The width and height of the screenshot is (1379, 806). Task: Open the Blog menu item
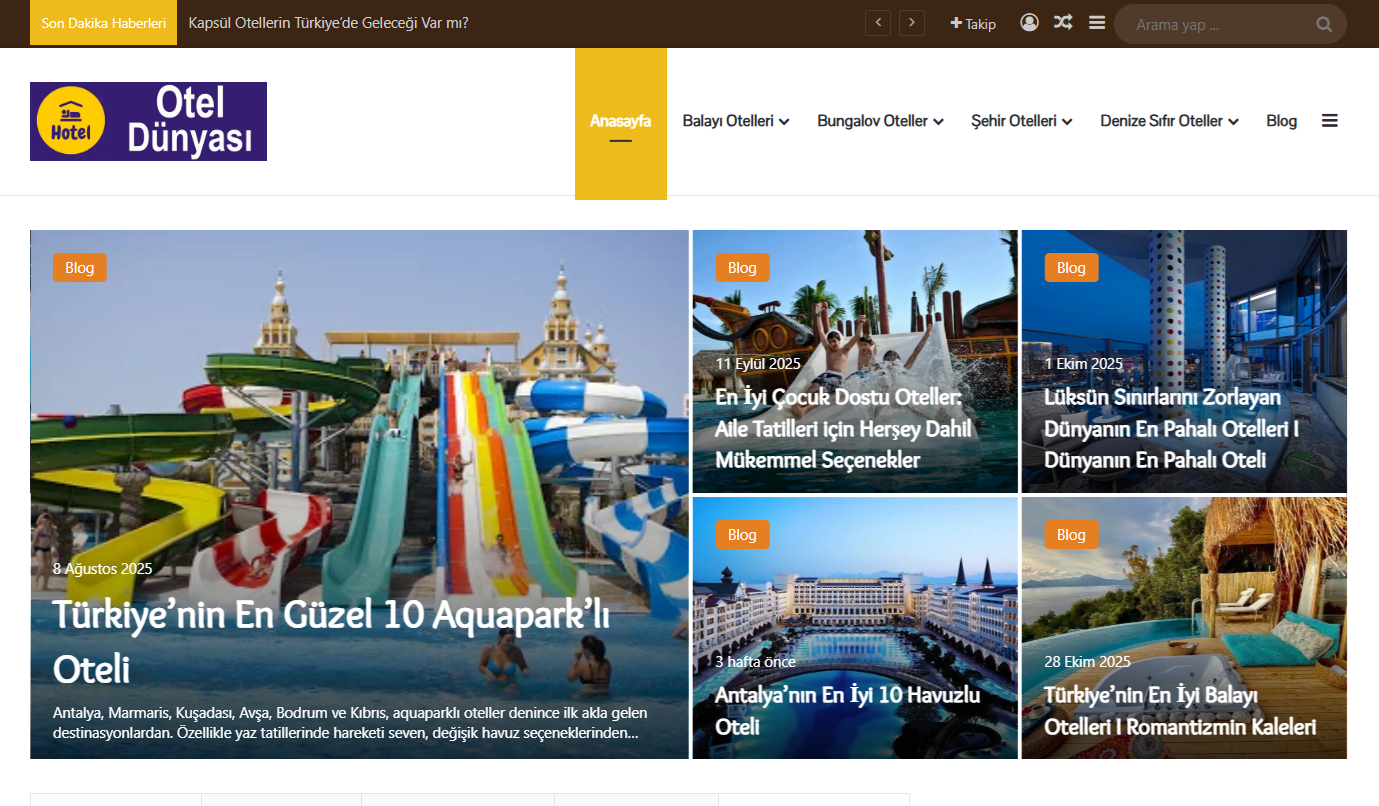coord(1281,121)
